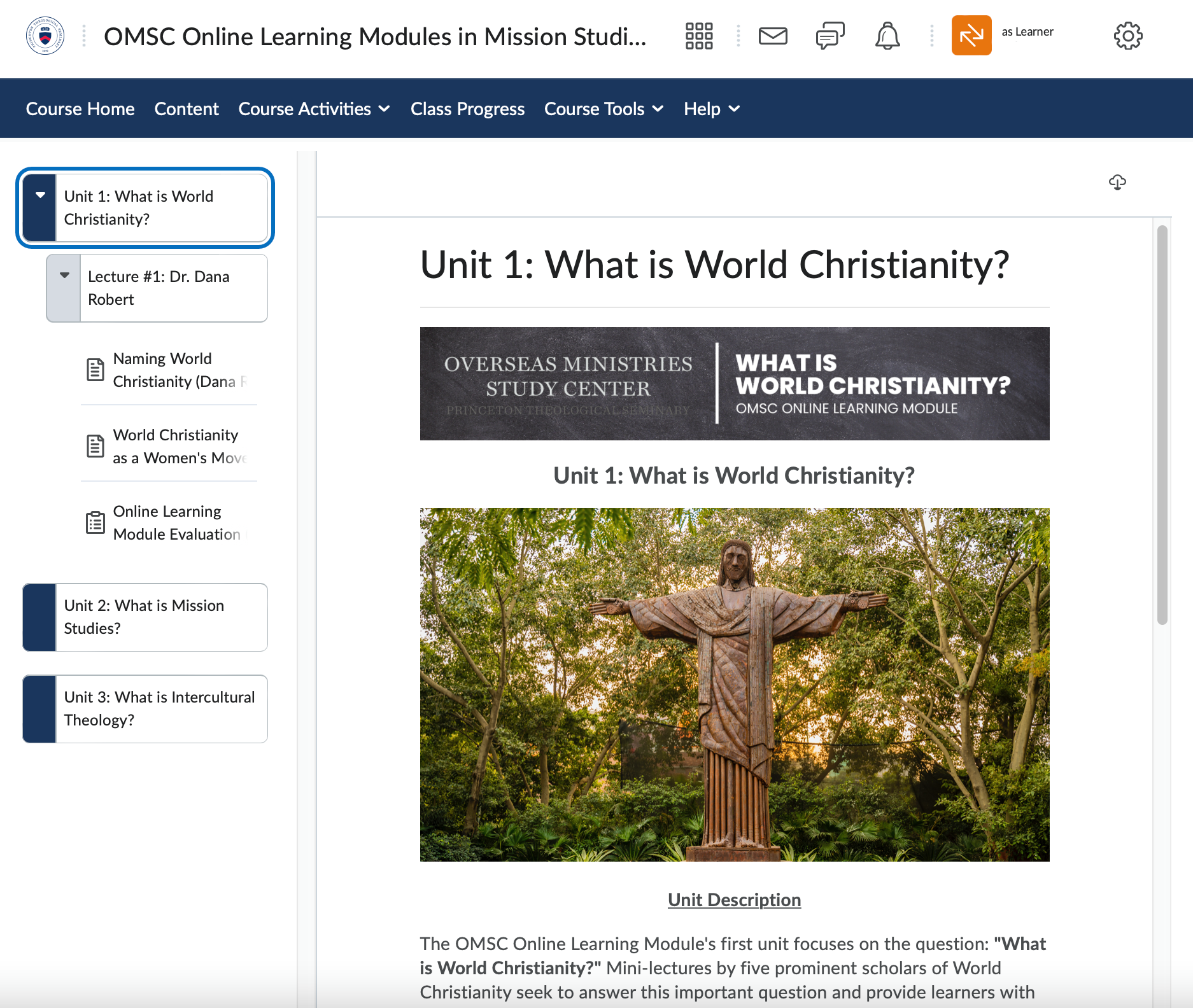The image size is (1193, 1008).
Task: Collapse Lecture #1: Dr. Dana Robert
Action: (x=64, y=276)
